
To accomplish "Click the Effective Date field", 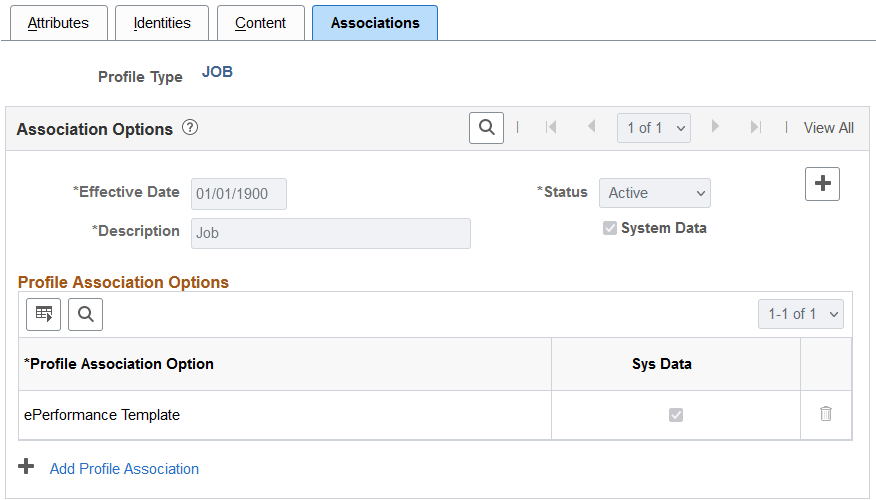I will (x=239, y=194).
